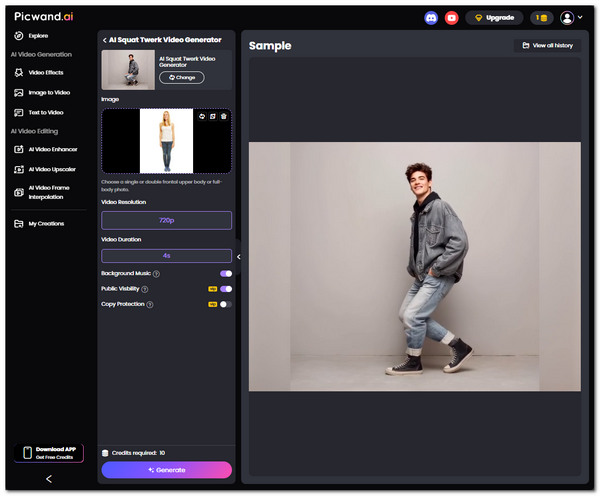
Task: Click the Copy Protection help icon
Action: point(150,304)
